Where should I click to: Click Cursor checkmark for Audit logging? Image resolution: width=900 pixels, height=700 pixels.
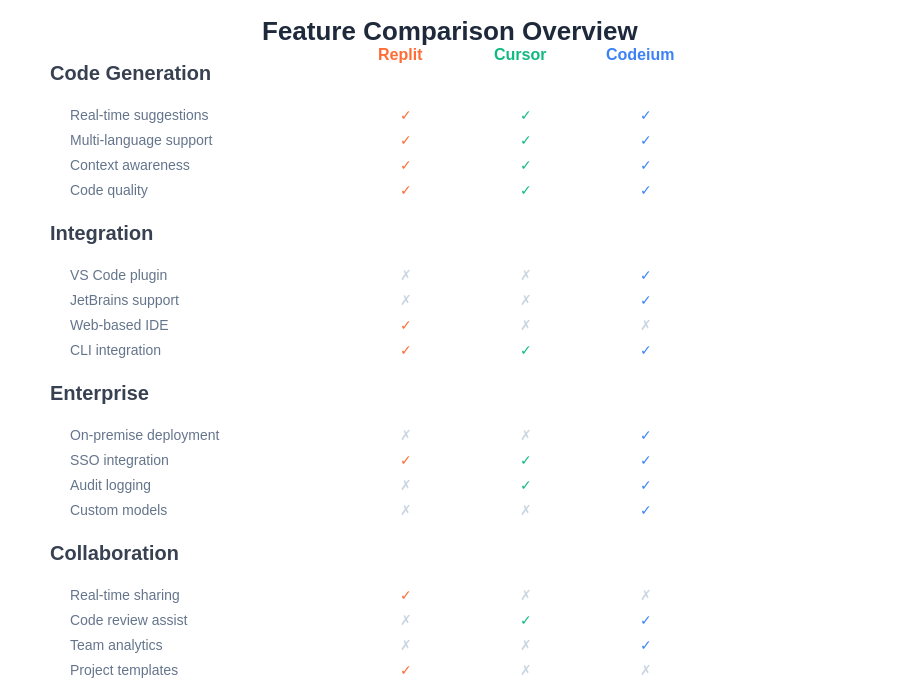[526, 485]
